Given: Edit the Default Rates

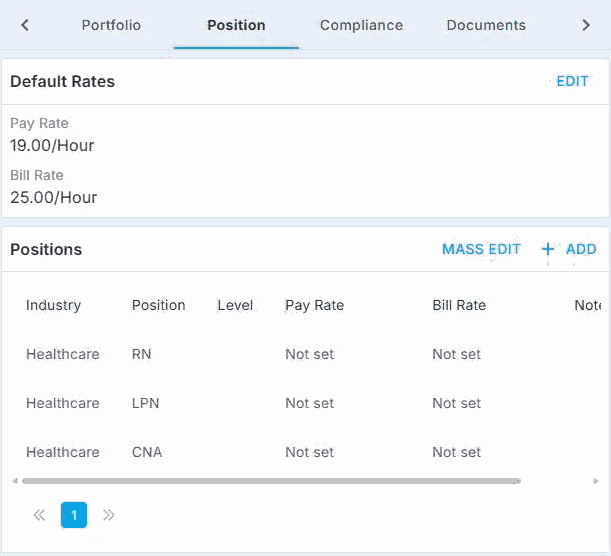Looking at the screenshot, I should click(x=572, y=81).
